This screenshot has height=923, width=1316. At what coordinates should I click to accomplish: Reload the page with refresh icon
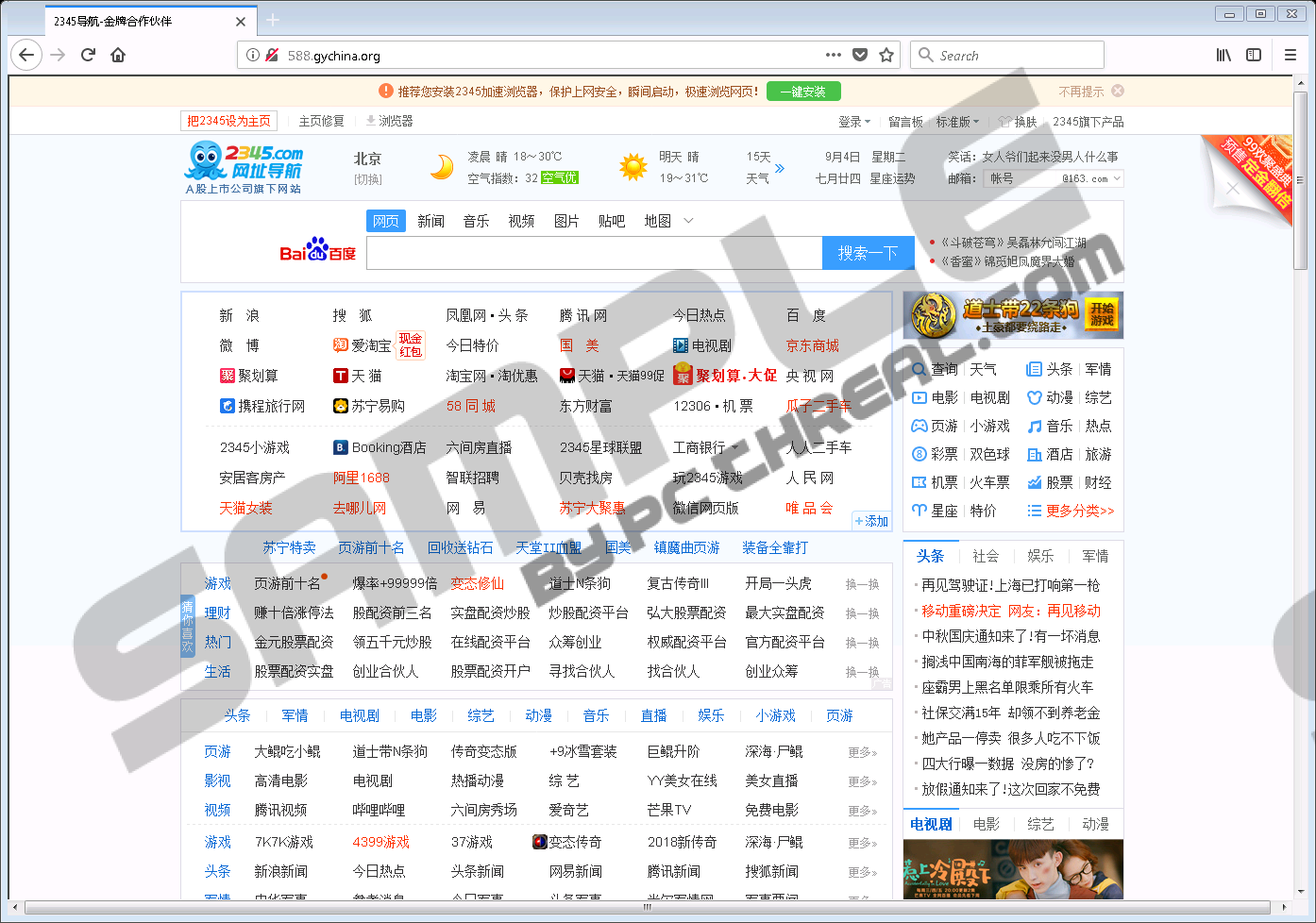pyautogui.click(x=88, y=55)
